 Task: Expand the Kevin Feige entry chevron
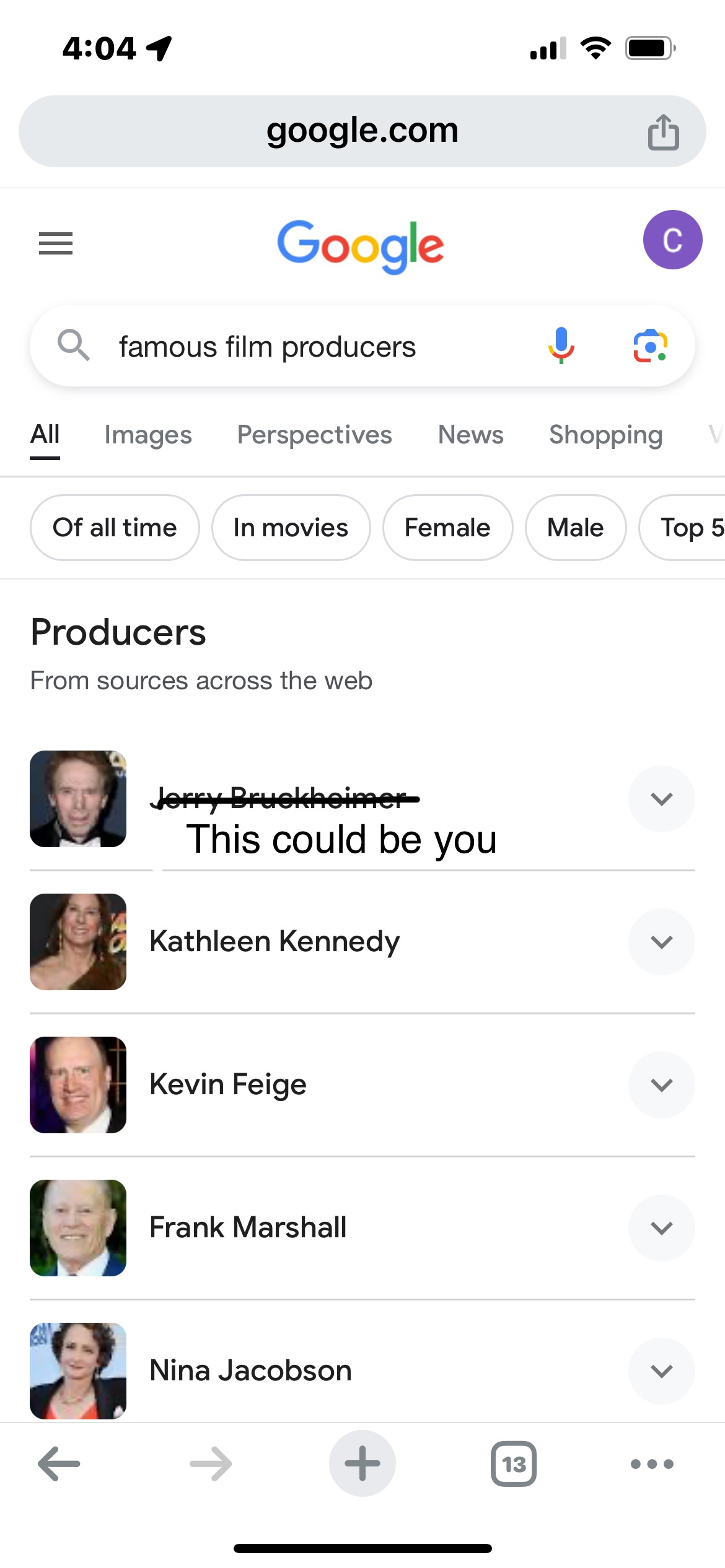point(662,1085)
